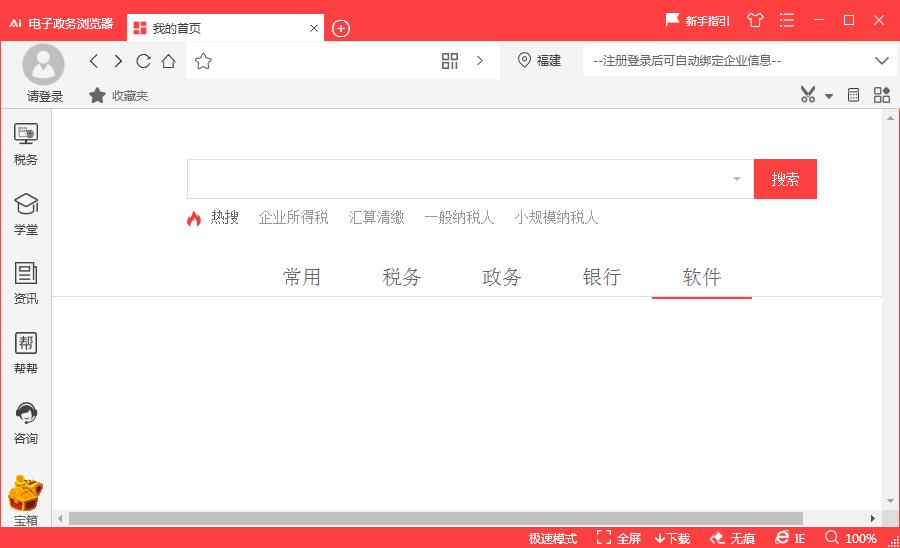Go forward with the forward arrow
900x548 pixels.
[x=118, y=61]
